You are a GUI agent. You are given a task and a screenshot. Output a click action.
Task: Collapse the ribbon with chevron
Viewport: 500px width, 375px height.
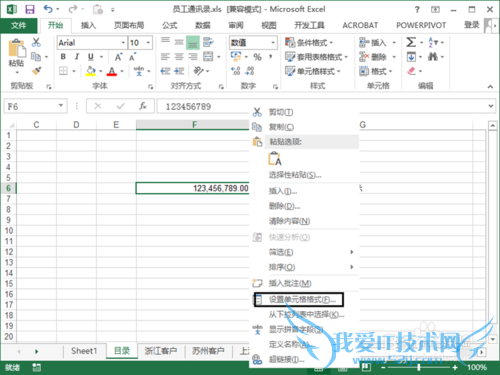point(490,86)
